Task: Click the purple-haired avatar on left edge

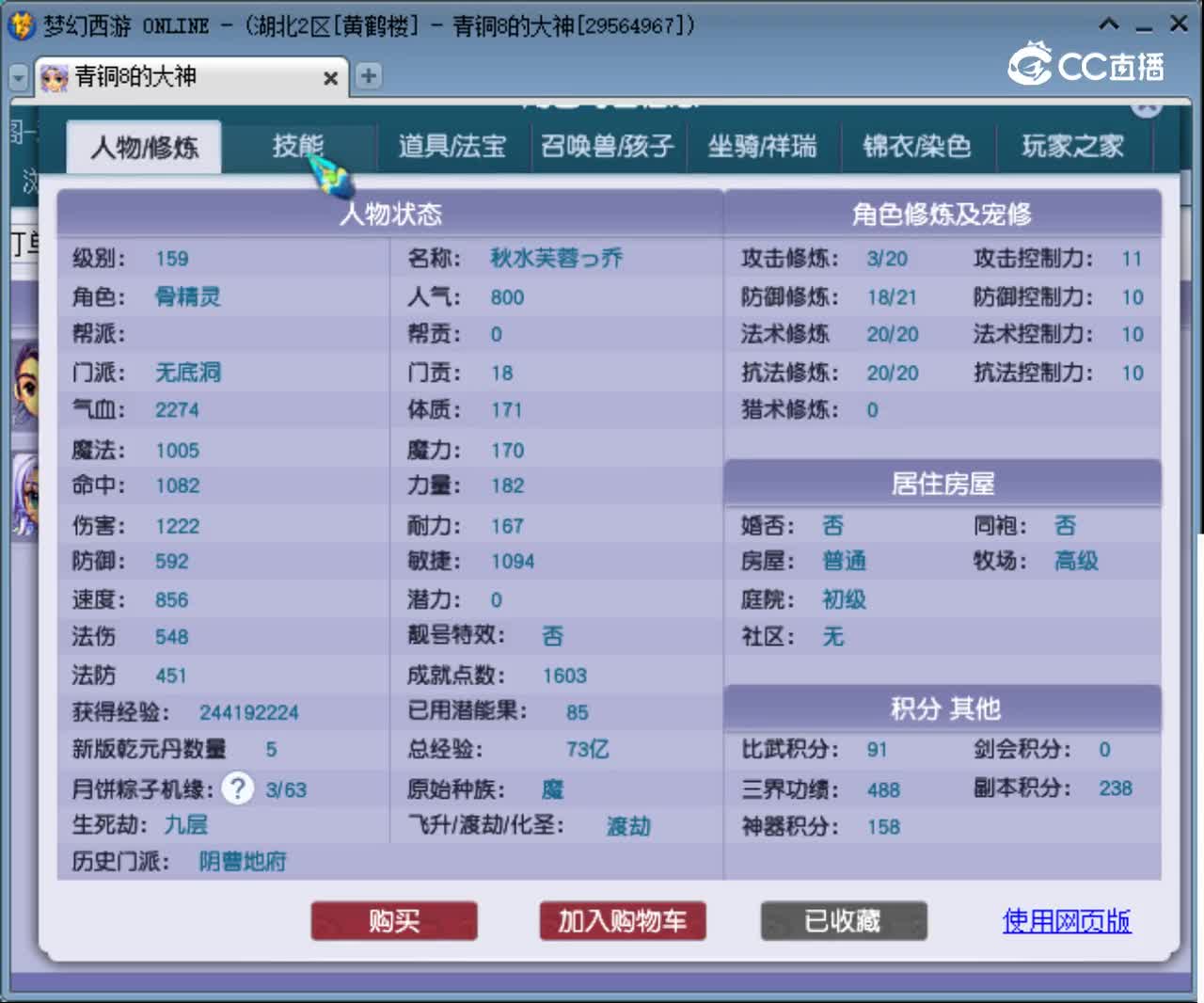Action: pyautogui.click(x=25, y=496)
